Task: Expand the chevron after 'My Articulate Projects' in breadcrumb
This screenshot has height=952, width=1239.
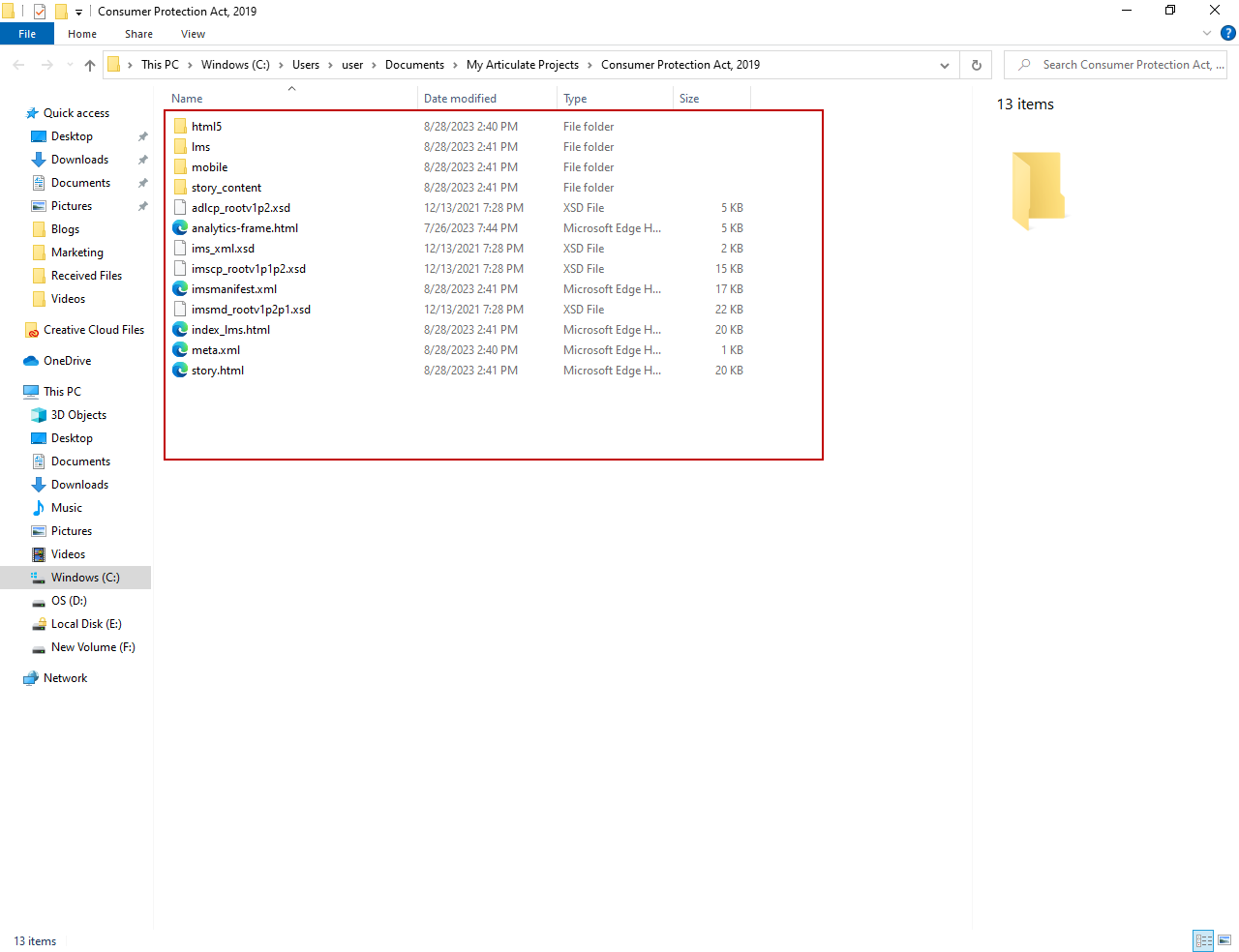Action: (x=589, y=65)
